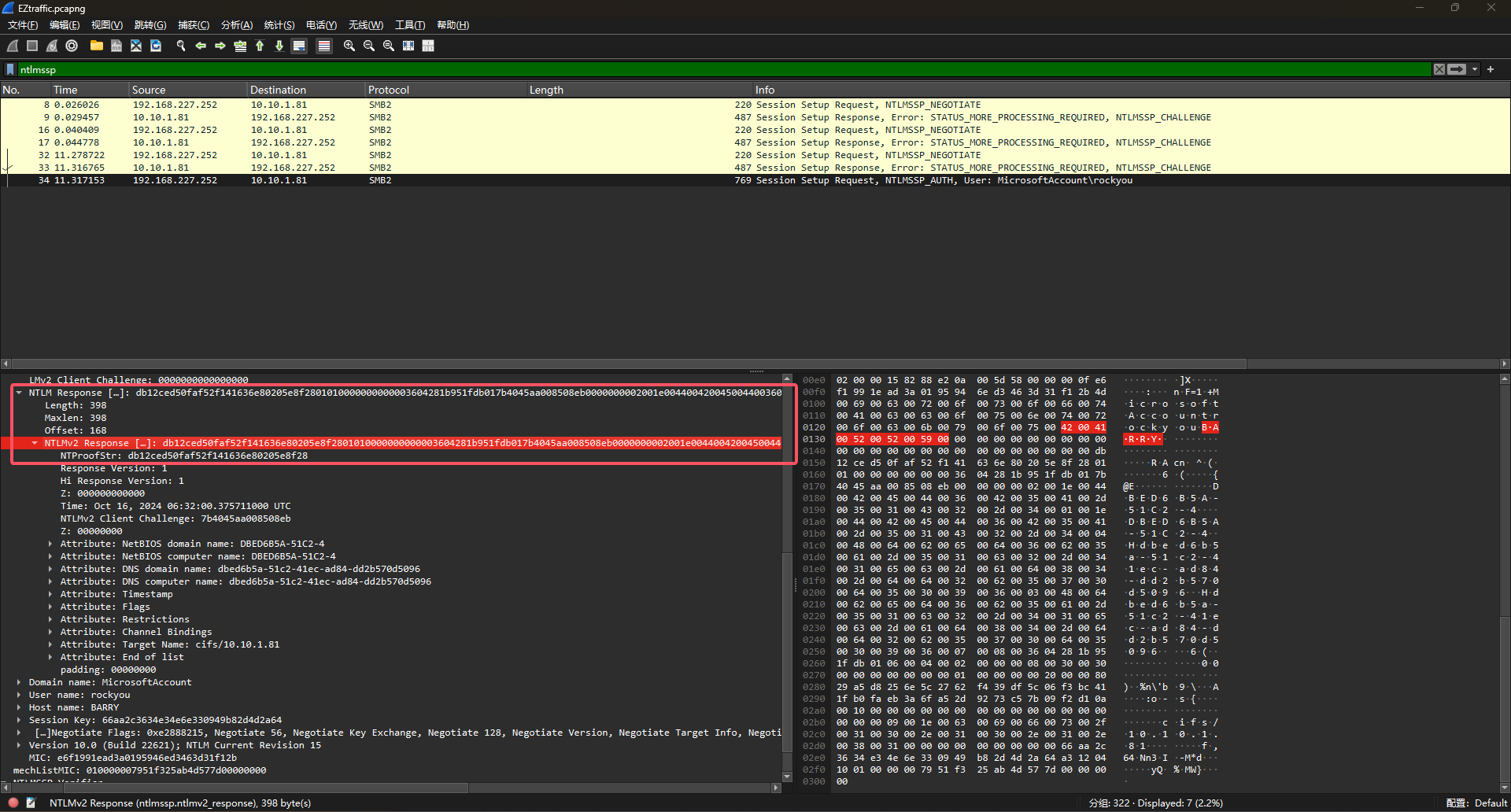1511x812 pixels.
Task: Open the 分析(A) menu
Action: pyautogui.click(x=237, y=25)
